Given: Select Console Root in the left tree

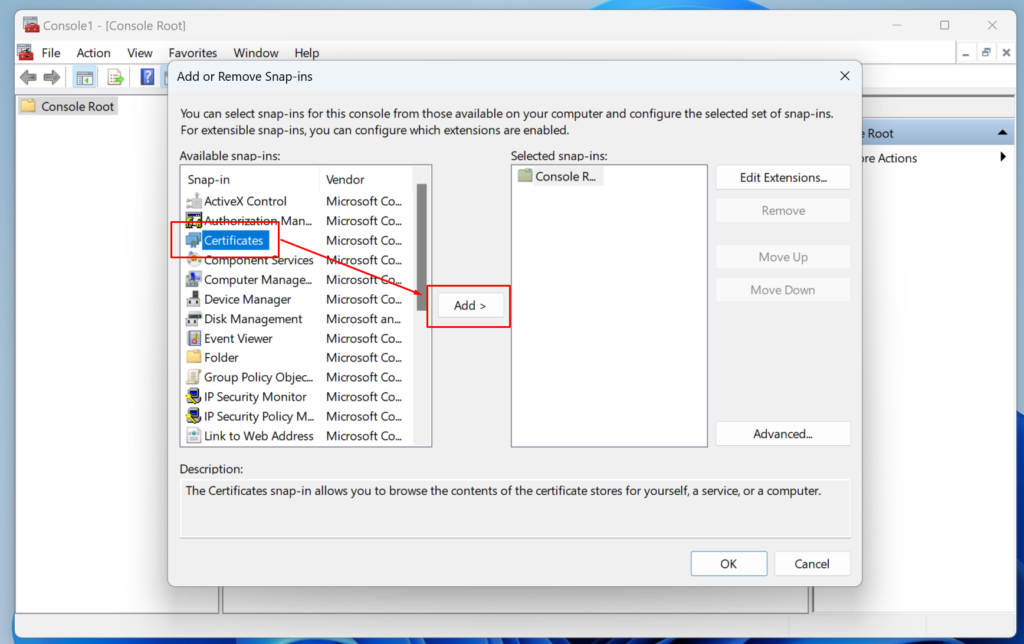Looking at the screenshot, I should (x=77, y=106).
